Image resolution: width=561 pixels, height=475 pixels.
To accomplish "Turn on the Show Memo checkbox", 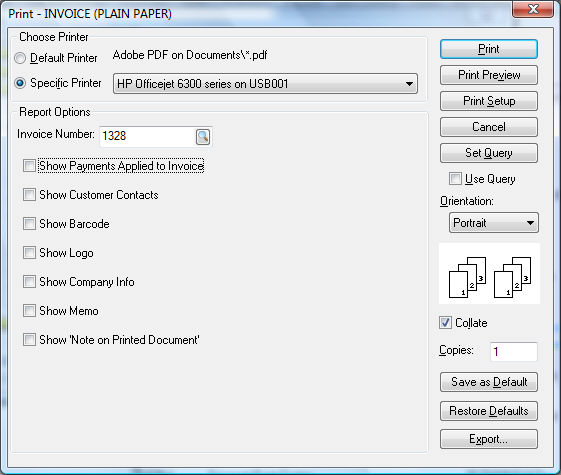I will [x=29, y=311].
